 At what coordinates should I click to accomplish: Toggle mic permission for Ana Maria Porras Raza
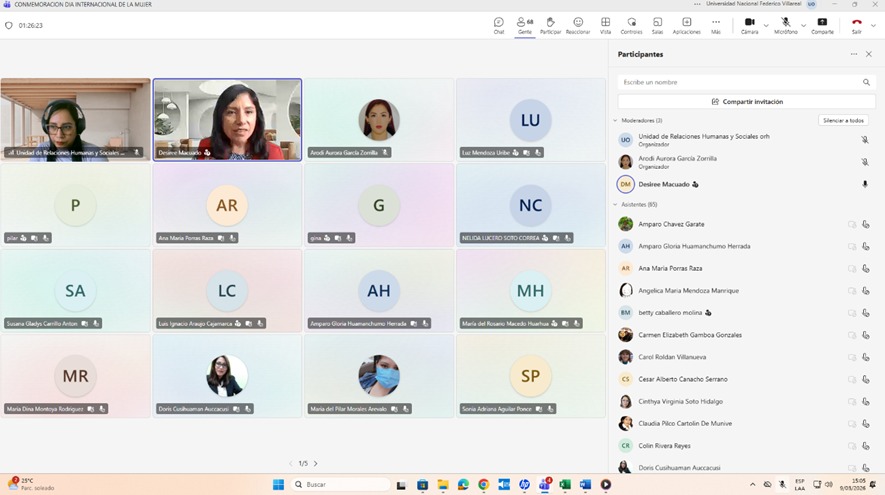(x=865, y=269)
